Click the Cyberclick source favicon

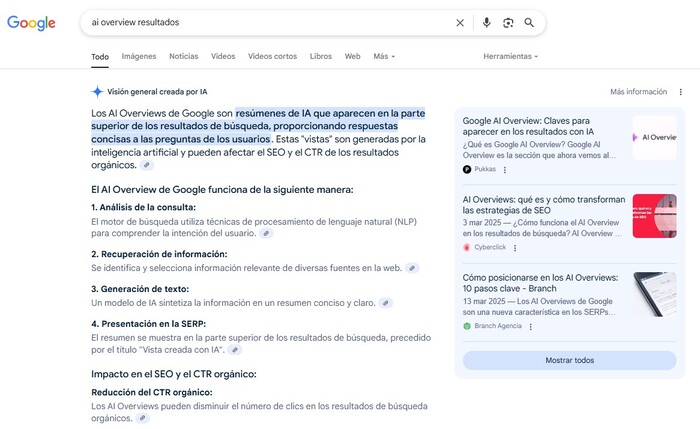(x=467, y=247)
